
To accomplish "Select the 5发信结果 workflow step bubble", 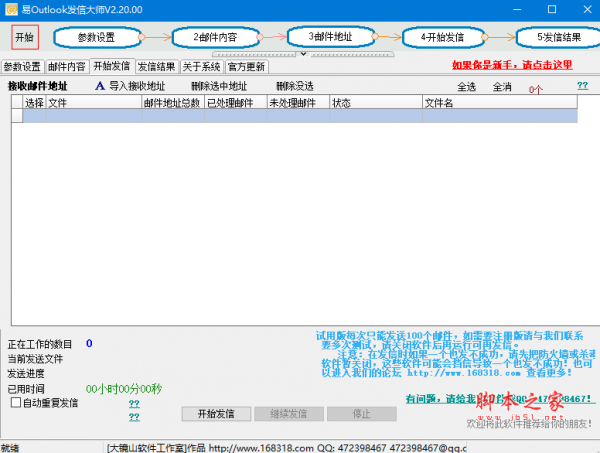I will (x=556, y=37).
